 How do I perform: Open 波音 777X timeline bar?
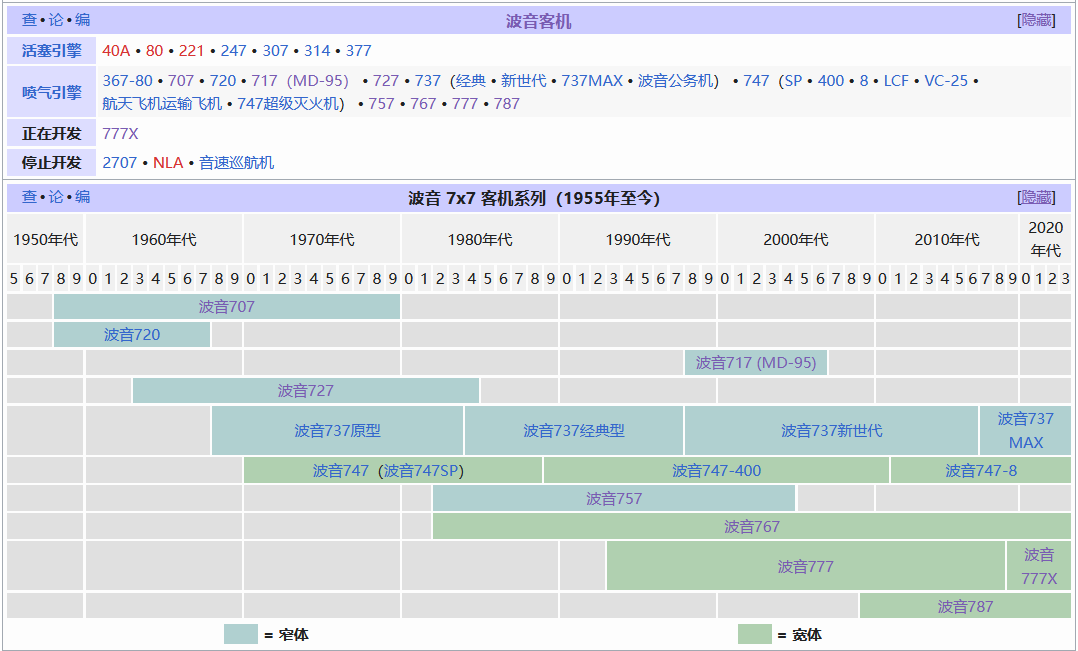(x=1039, y=566)
